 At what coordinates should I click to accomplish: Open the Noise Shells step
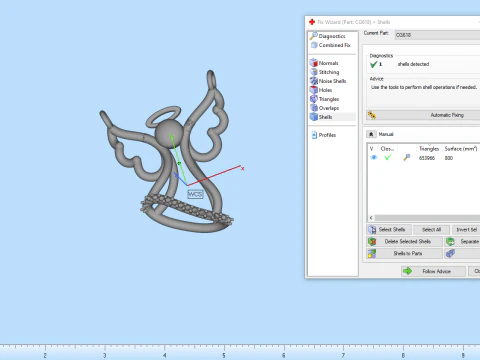[x=328, y=81]
